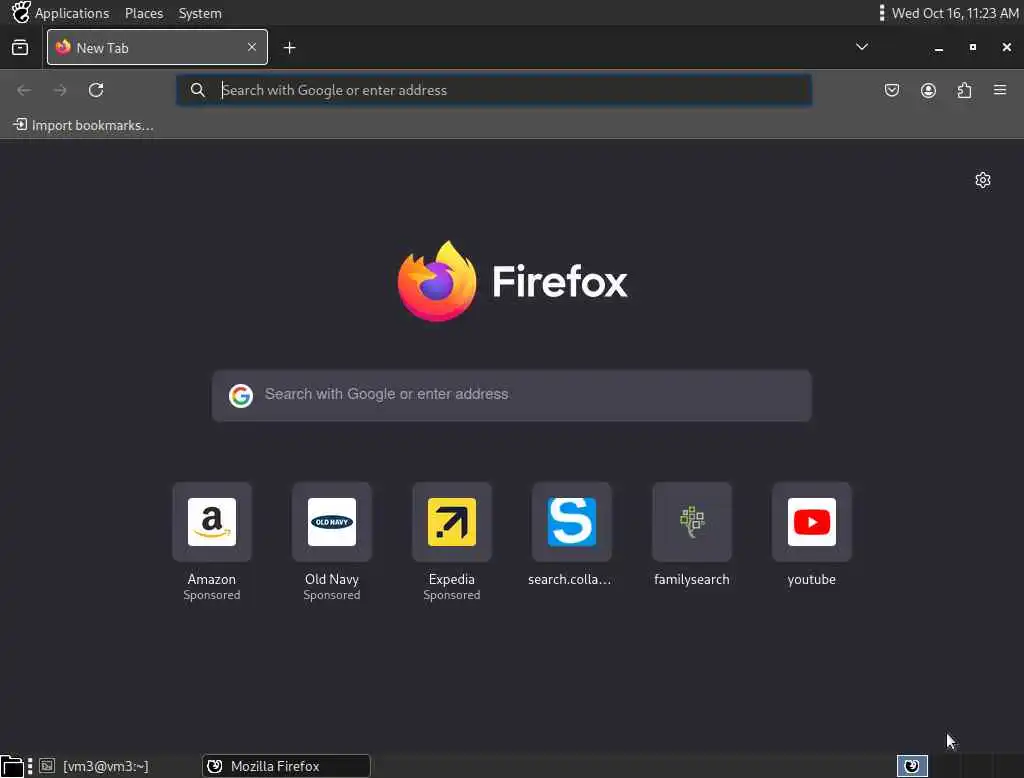The width and height of the screenshot is (1024, 778).
Task: Click Mozilla Firefox taskbar button
Action: [x=286, y=766]
